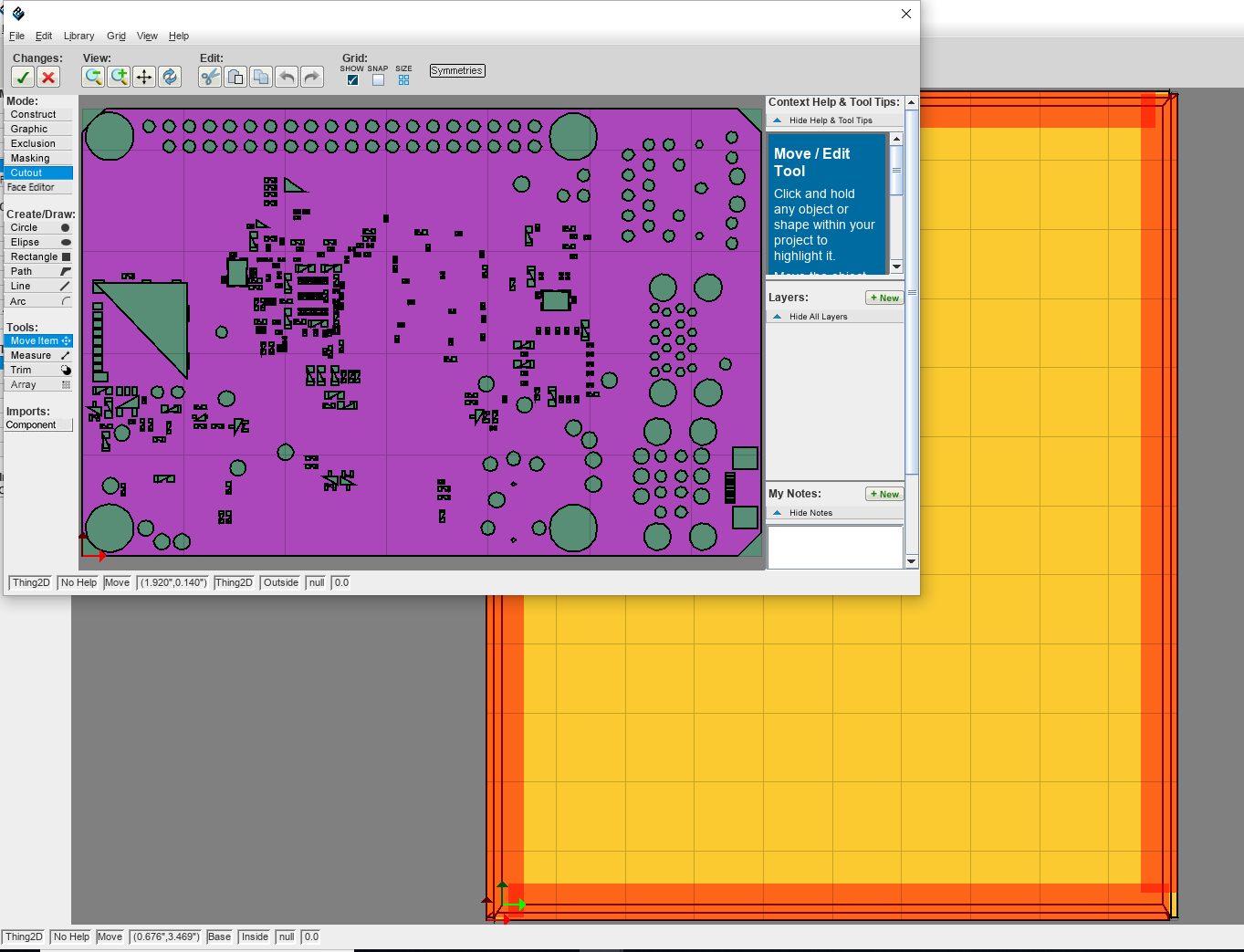Close the cutout editor window
The width and height of the screenshot is (1244, 952).
[906, 14]
